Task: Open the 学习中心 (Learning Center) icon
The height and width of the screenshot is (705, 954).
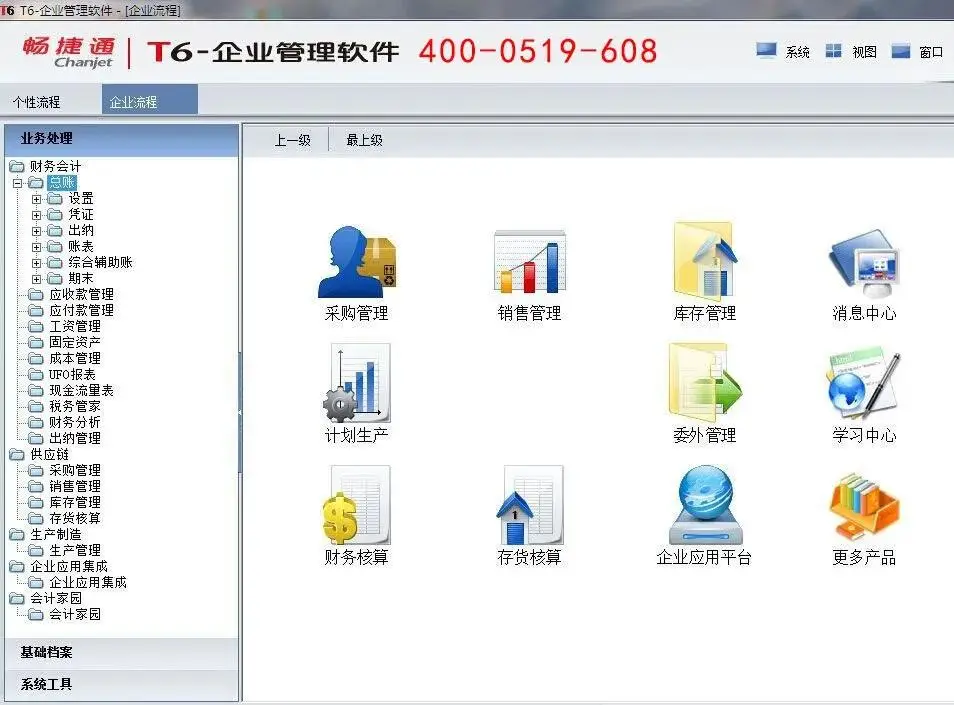Action: click(863, 385)
